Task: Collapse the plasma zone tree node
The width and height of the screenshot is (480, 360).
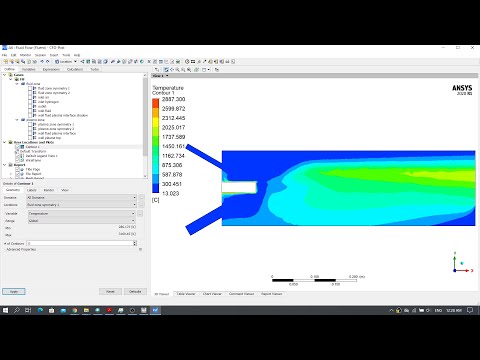Action: point(17,120)
